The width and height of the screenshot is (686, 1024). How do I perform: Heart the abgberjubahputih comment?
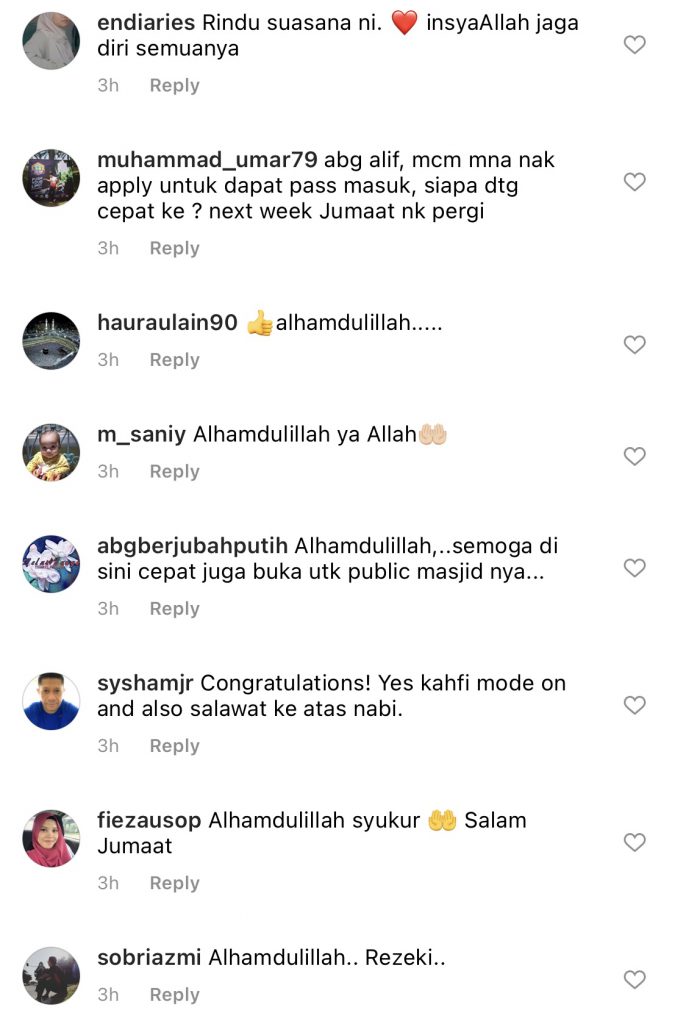coord(634,568)
